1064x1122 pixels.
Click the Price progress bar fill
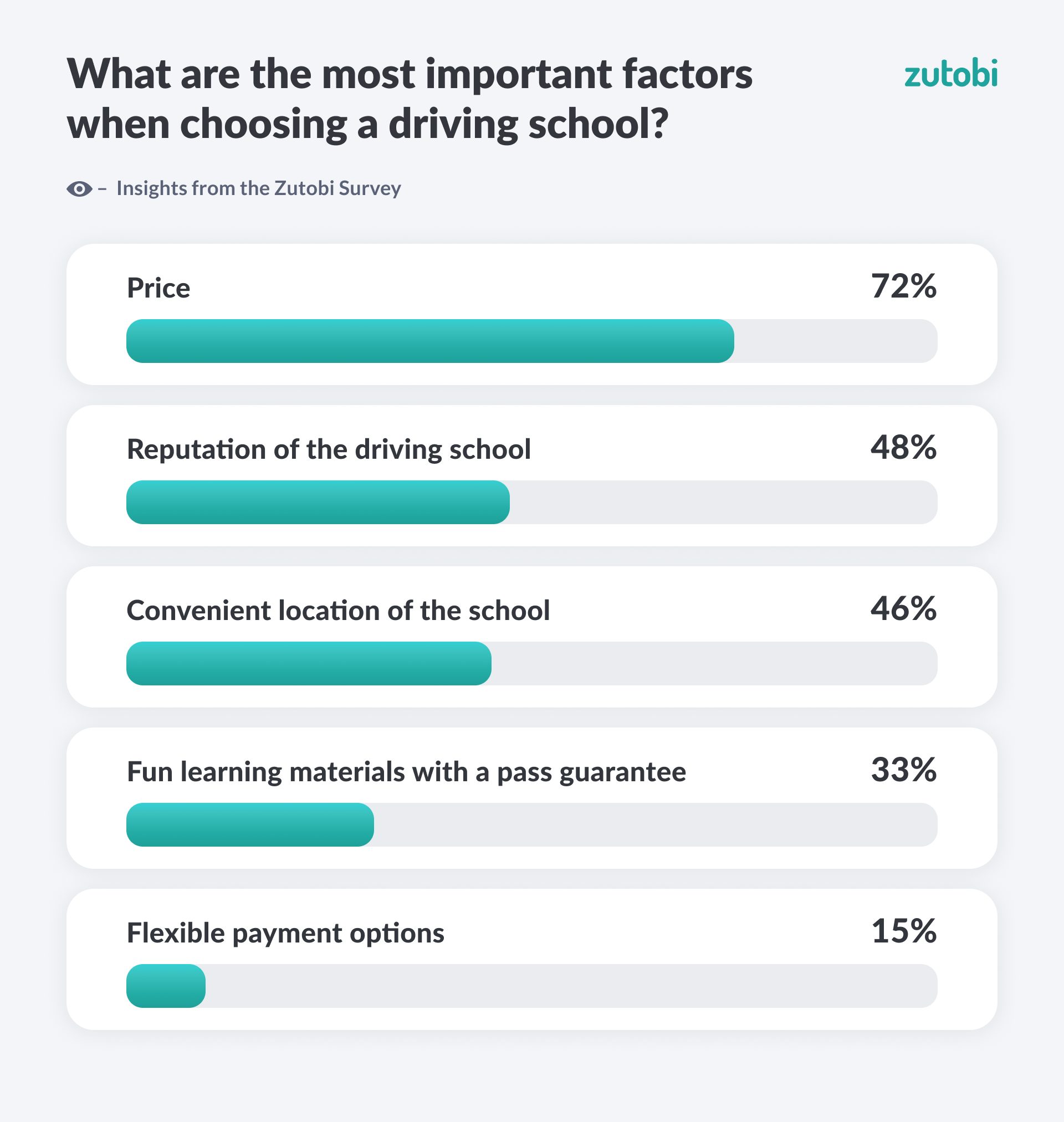tap(430, 341)
